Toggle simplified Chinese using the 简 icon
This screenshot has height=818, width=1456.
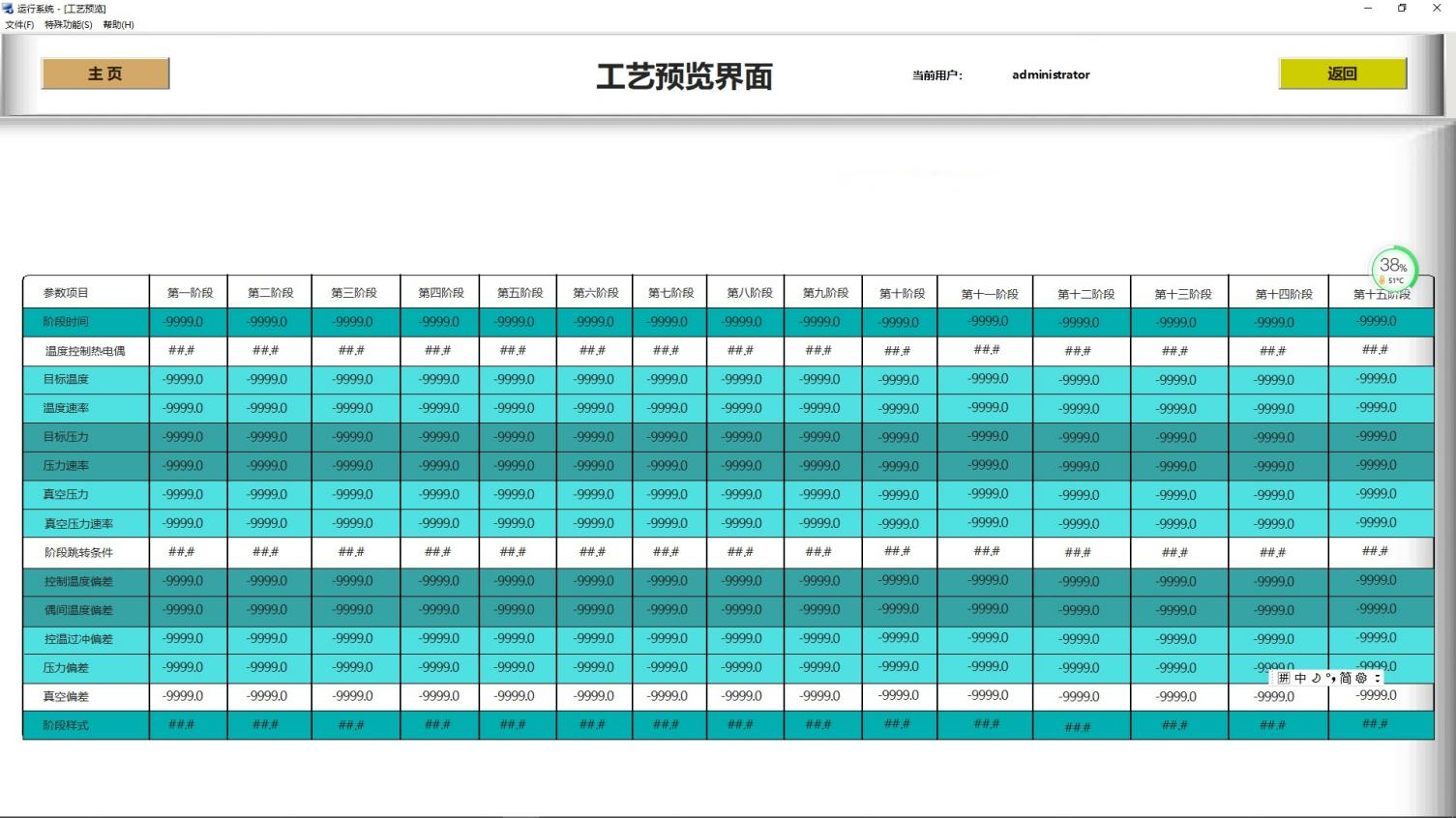pyautogui.click(x=1346, y=678)
